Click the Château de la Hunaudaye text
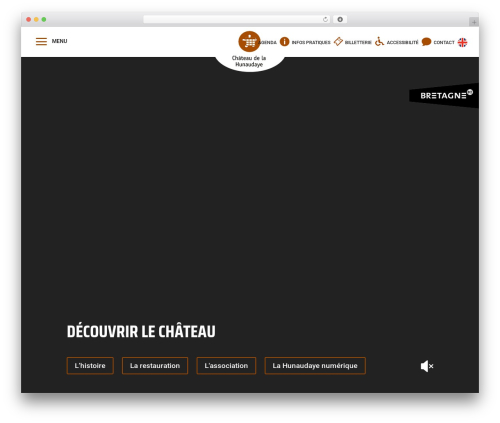This screenshot has width=500, height=423. pyautogui.click(x=249, y=61)
